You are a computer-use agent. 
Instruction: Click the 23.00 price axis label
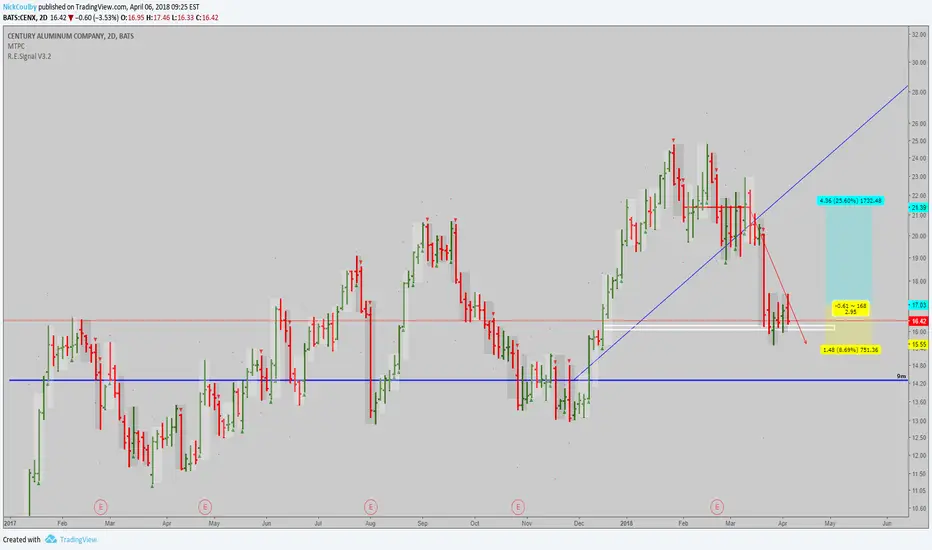[x=918, y=177]
